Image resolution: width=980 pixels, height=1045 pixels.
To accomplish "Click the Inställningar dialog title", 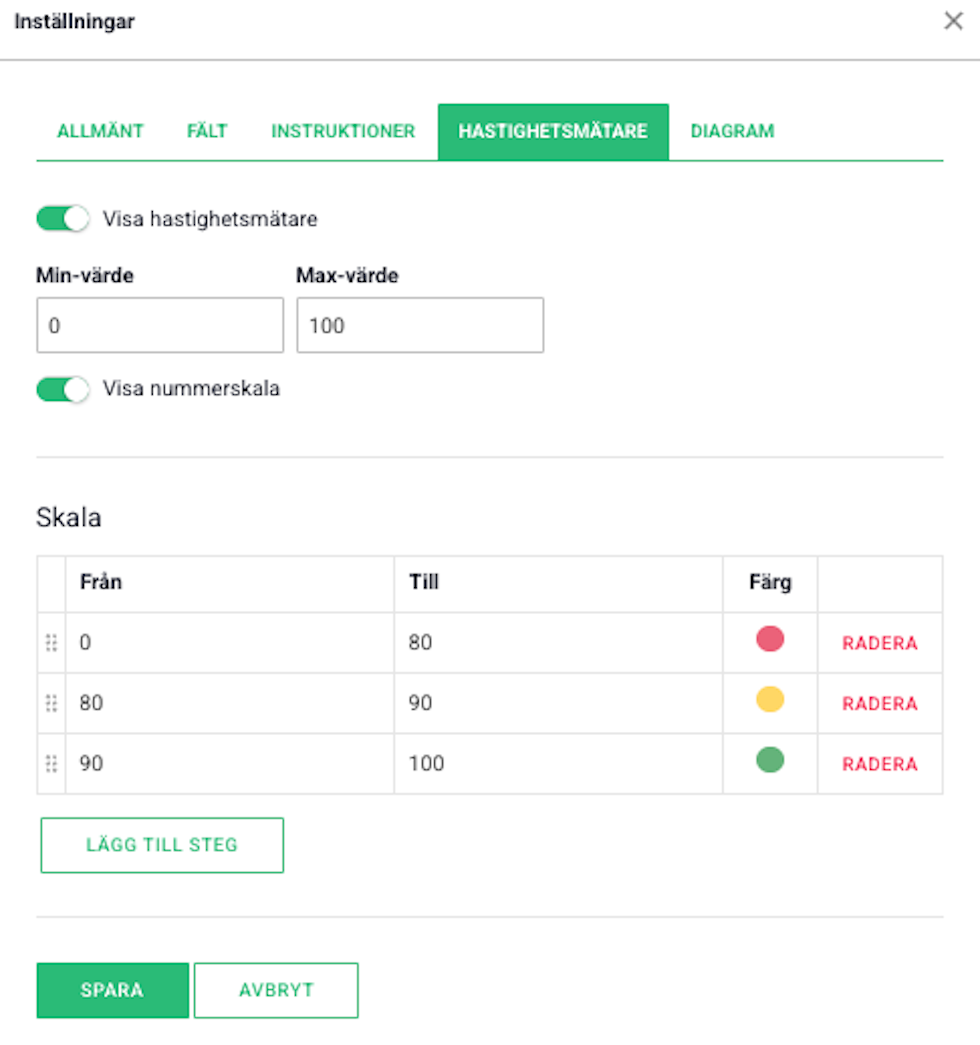I will point(75,21).
